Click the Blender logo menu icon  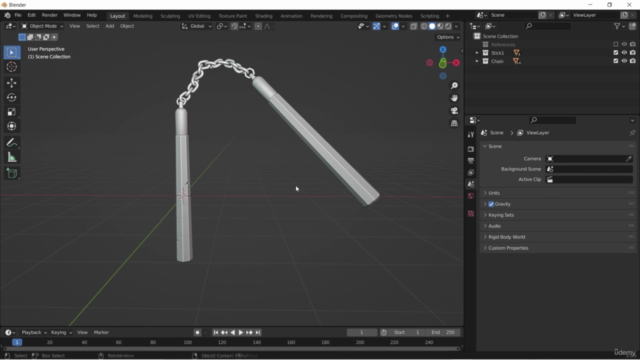click(x=7, y=15)
